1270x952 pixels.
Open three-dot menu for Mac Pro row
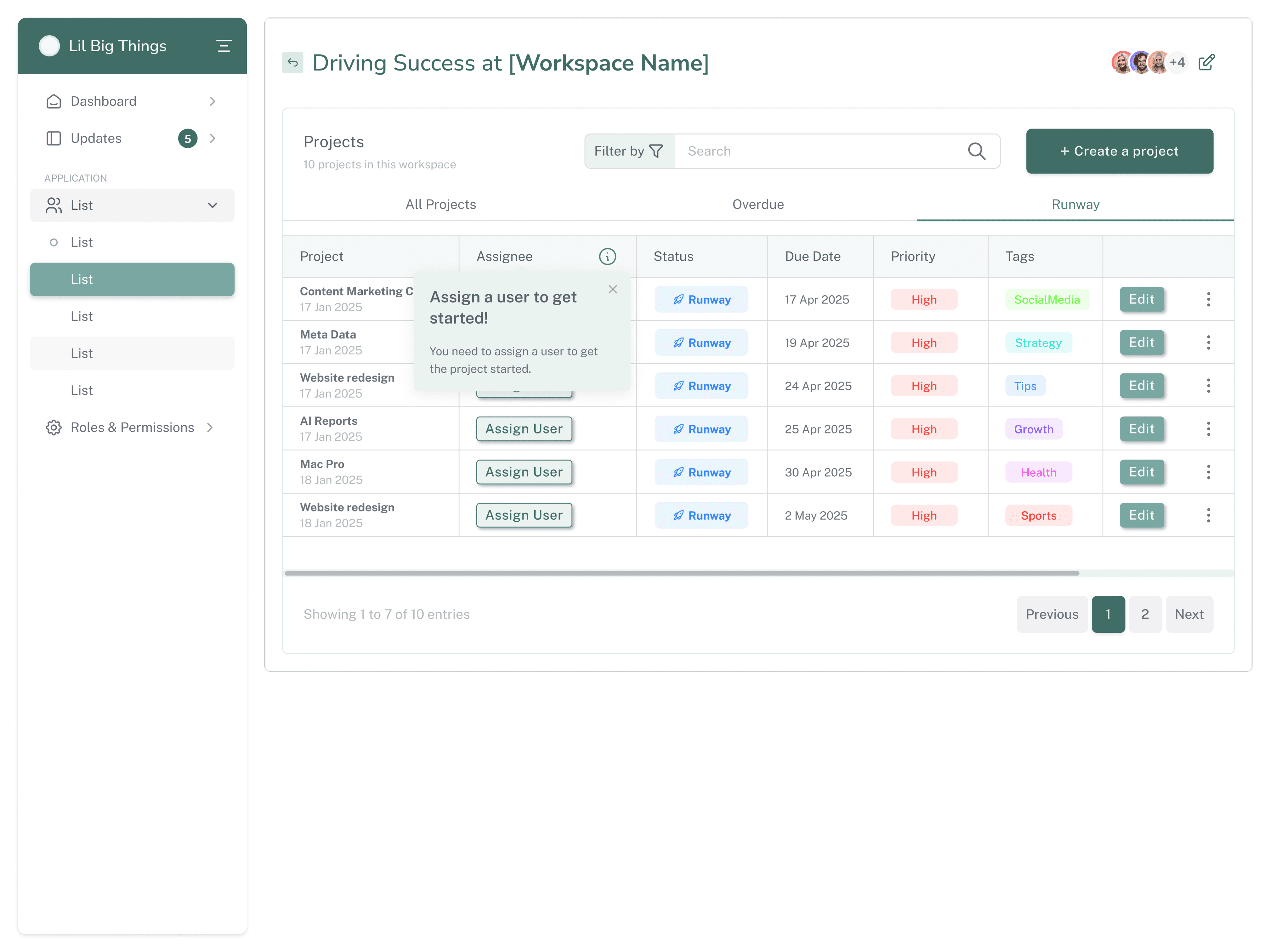coord(1208,472)
